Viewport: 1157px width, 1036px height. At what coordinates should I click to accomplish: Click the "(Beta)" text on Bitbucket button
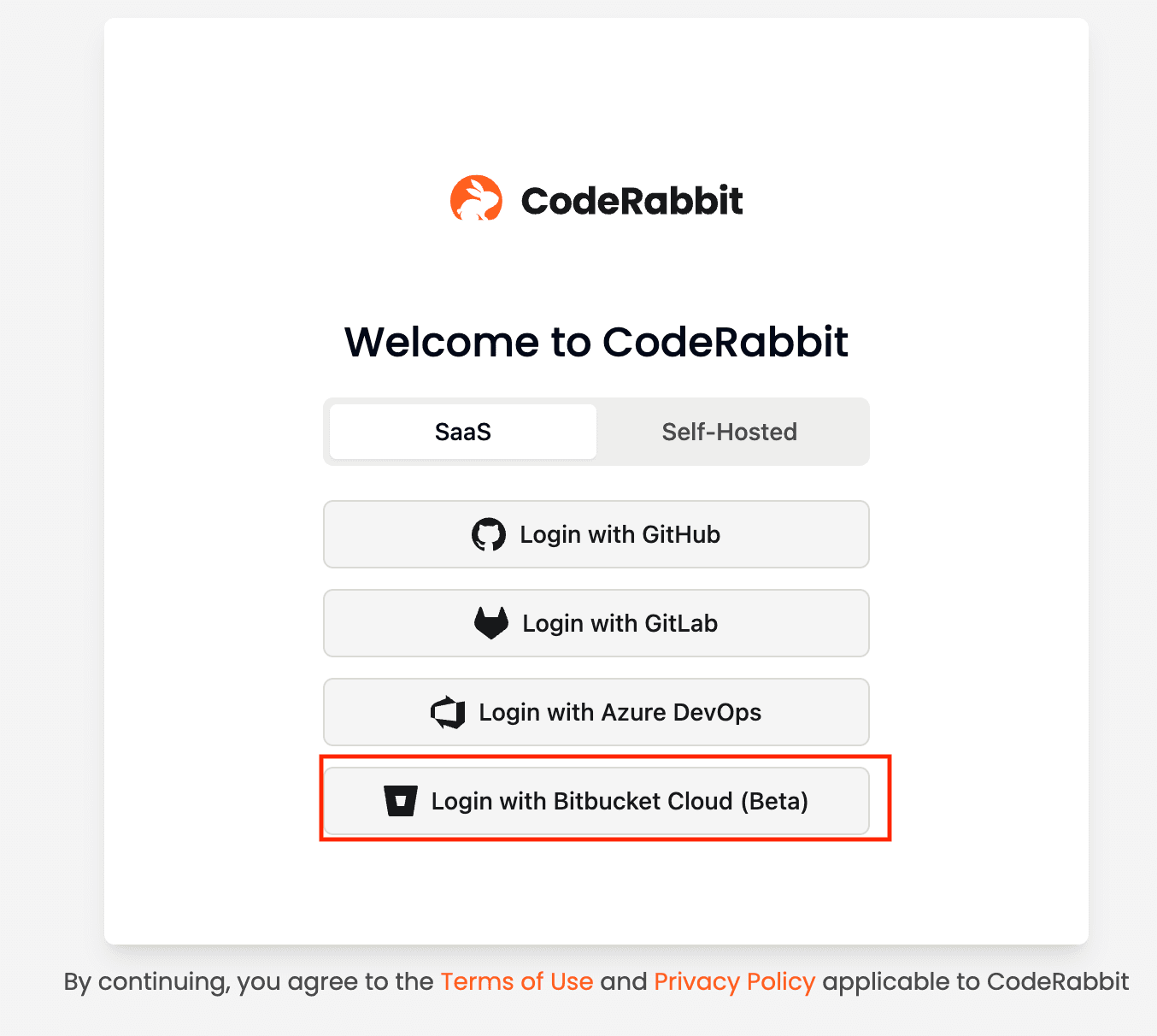pyautogui.click(x=774, y=801)
